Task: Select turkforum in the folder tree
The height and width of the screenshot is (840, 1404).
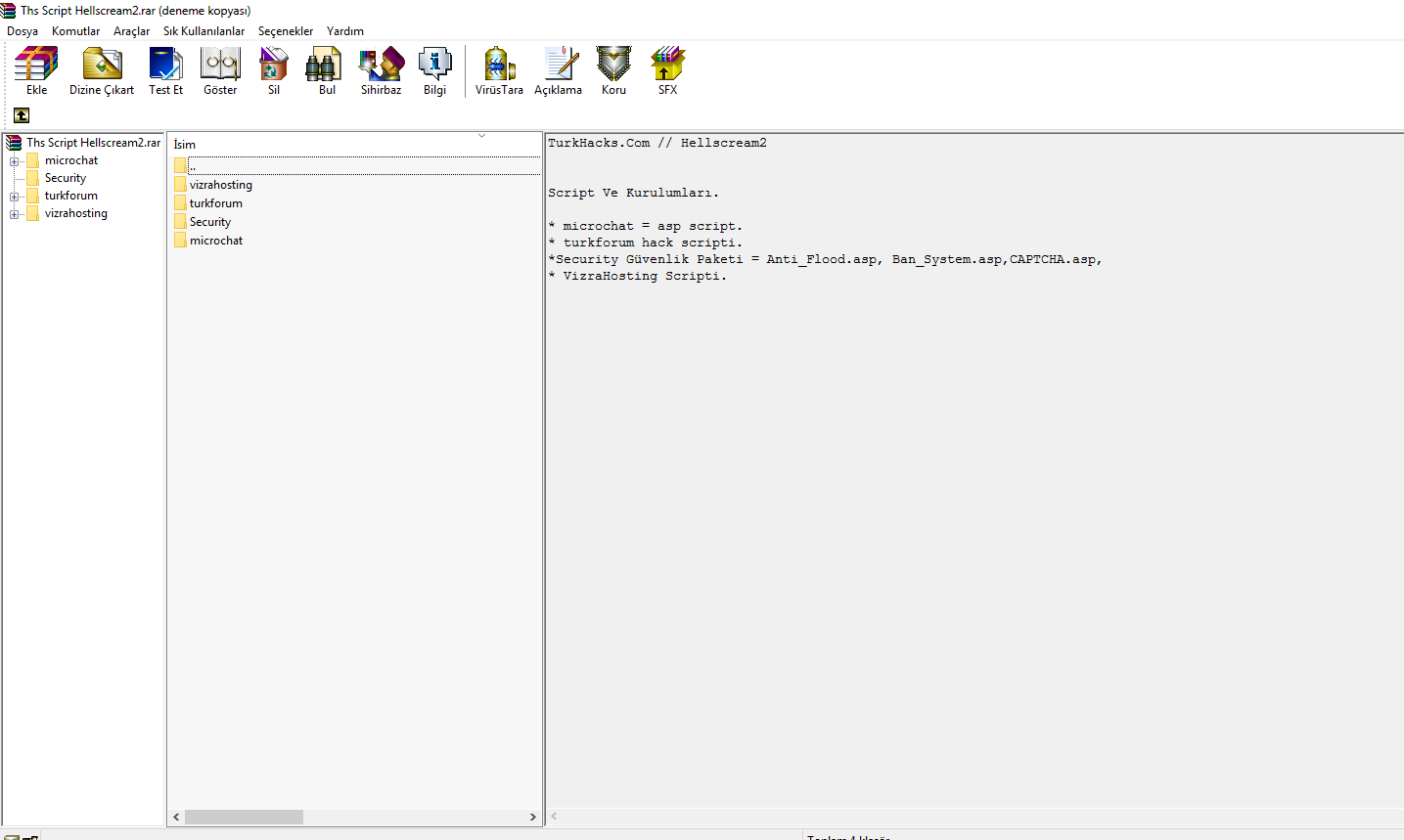Action: pyautogui.click(x=71, y=196)
